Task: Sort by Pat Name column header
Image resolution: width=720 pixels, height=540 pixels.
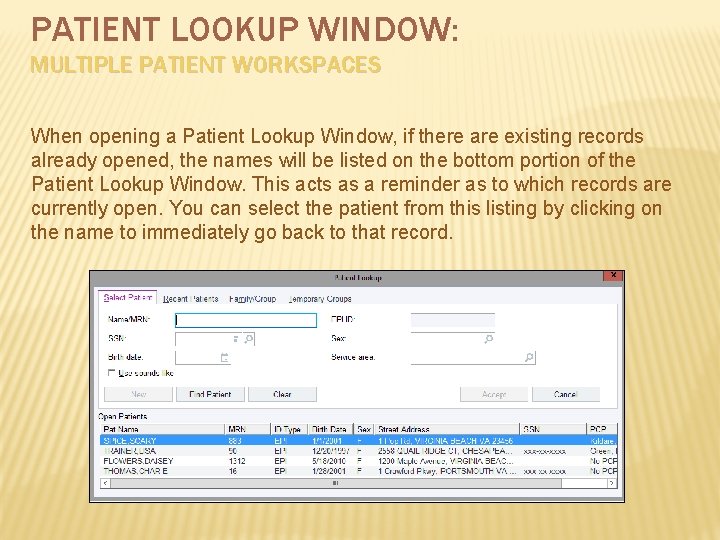Action: [x=163, y=429]
